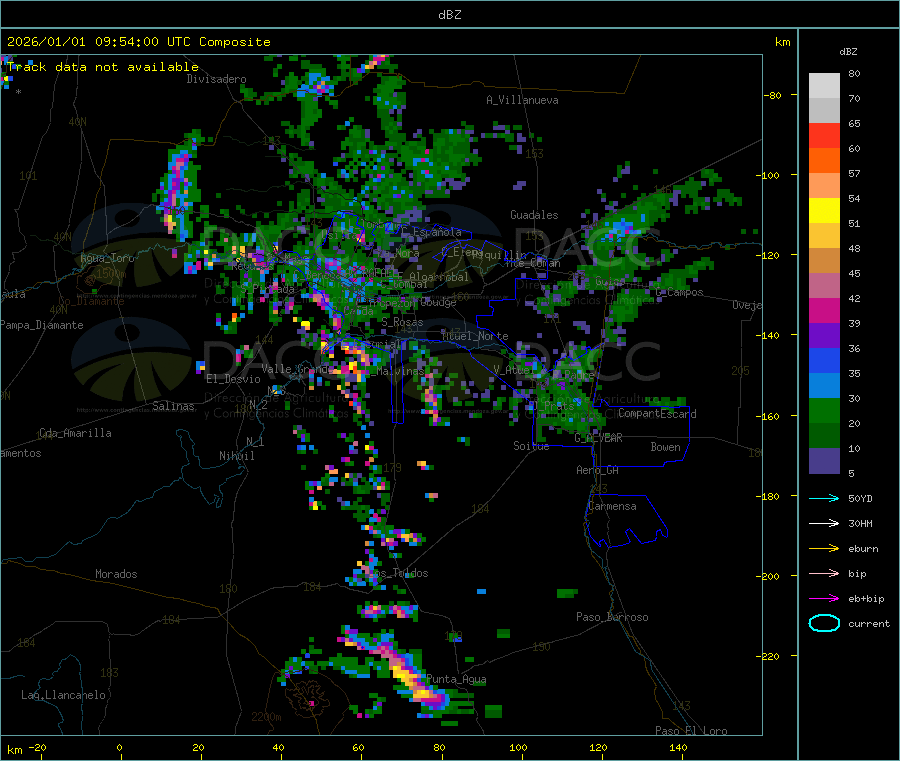The width and height of the screenshot is (900, 761).
Task: Click the 'Paso_El_Loro' map label
Action: (692, 731)
